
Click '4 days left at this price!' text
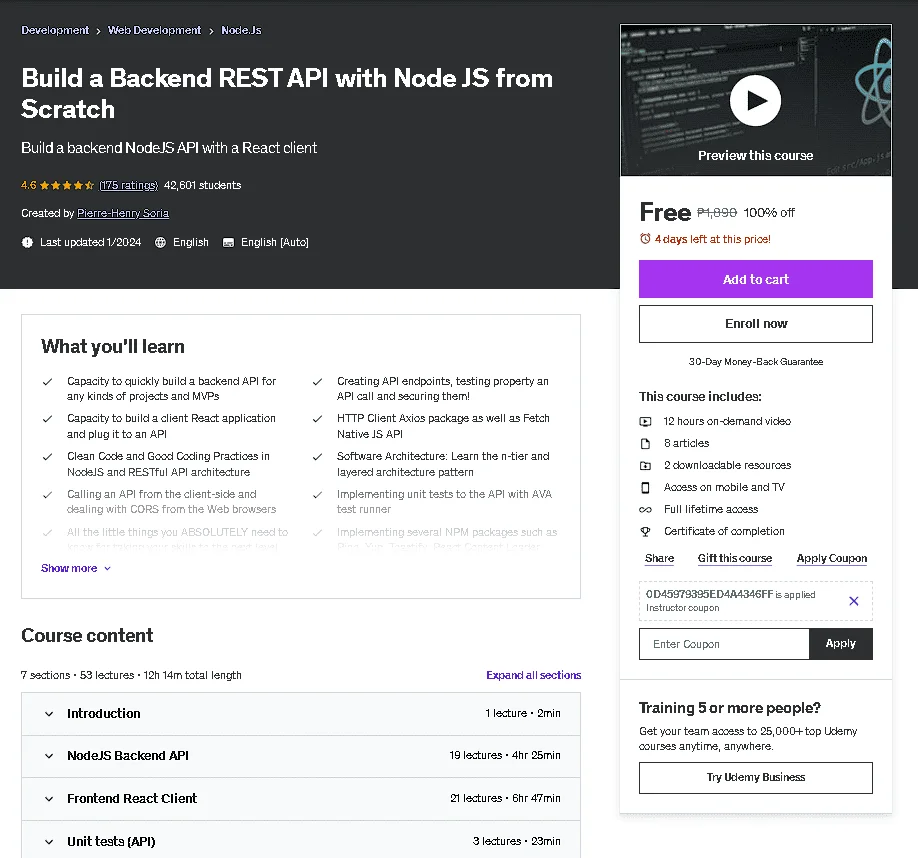(x=713, y=239)
